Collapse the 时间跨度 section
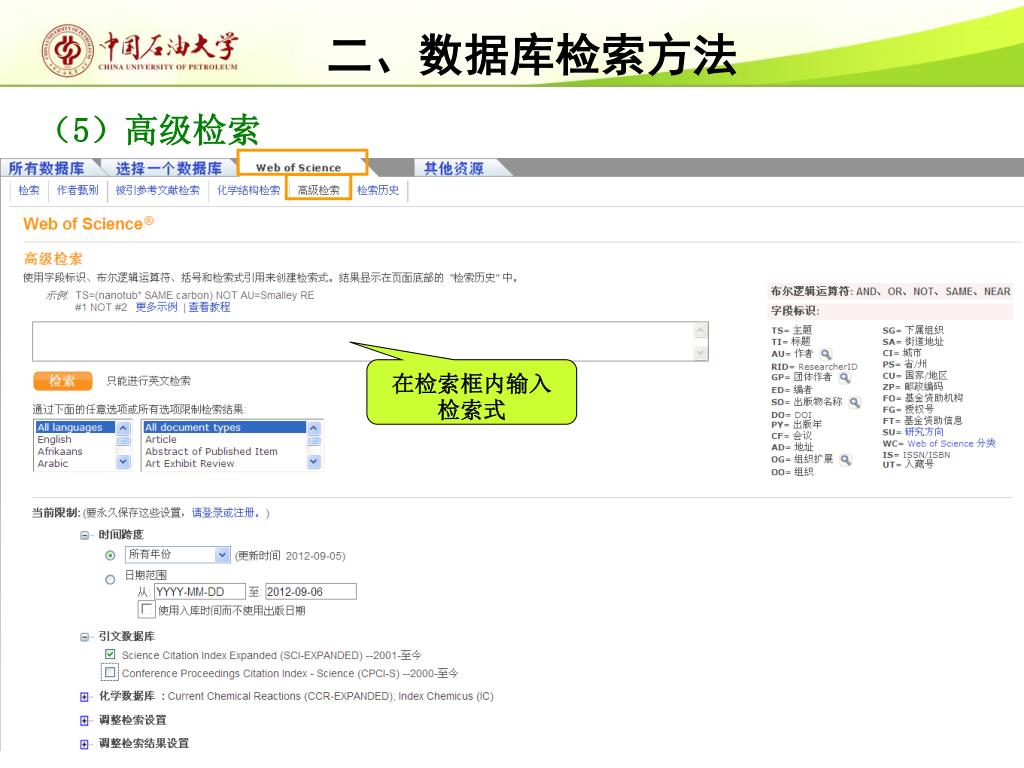This screenshot has height=768, width=1024. (84, 536)
